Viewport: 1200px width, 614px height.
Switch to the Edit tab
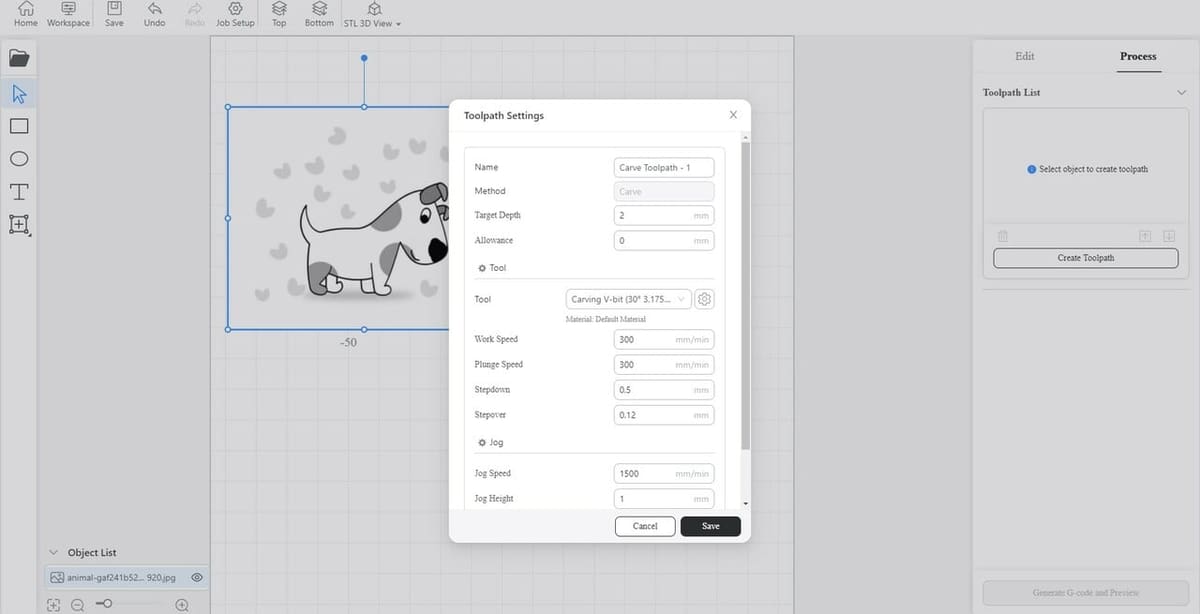pos(1025,56)
